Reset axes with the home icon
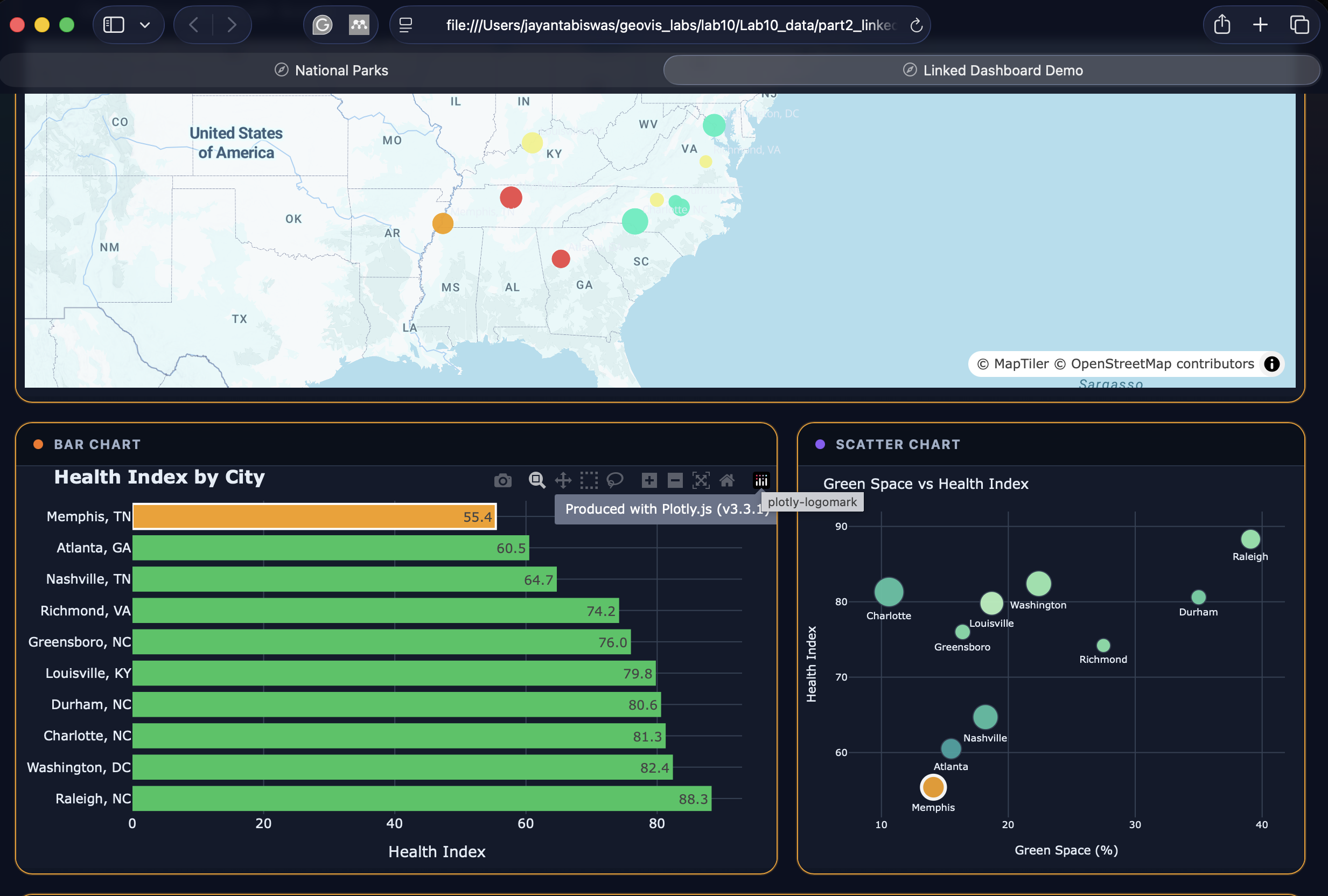Screen dimensions: 1328x896 727,480
